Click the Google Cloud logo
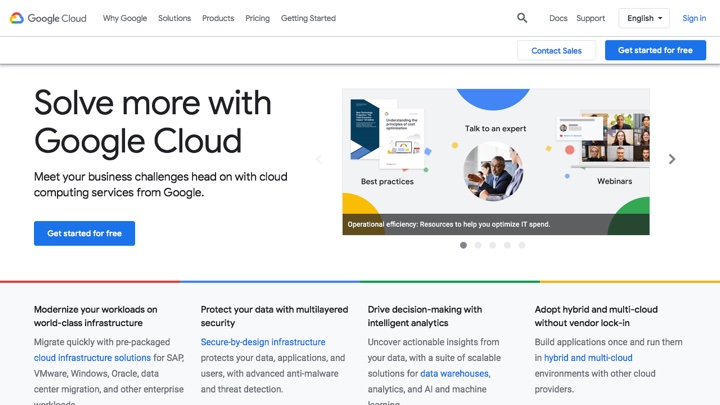The image size is (720, 405). [48, 18]
